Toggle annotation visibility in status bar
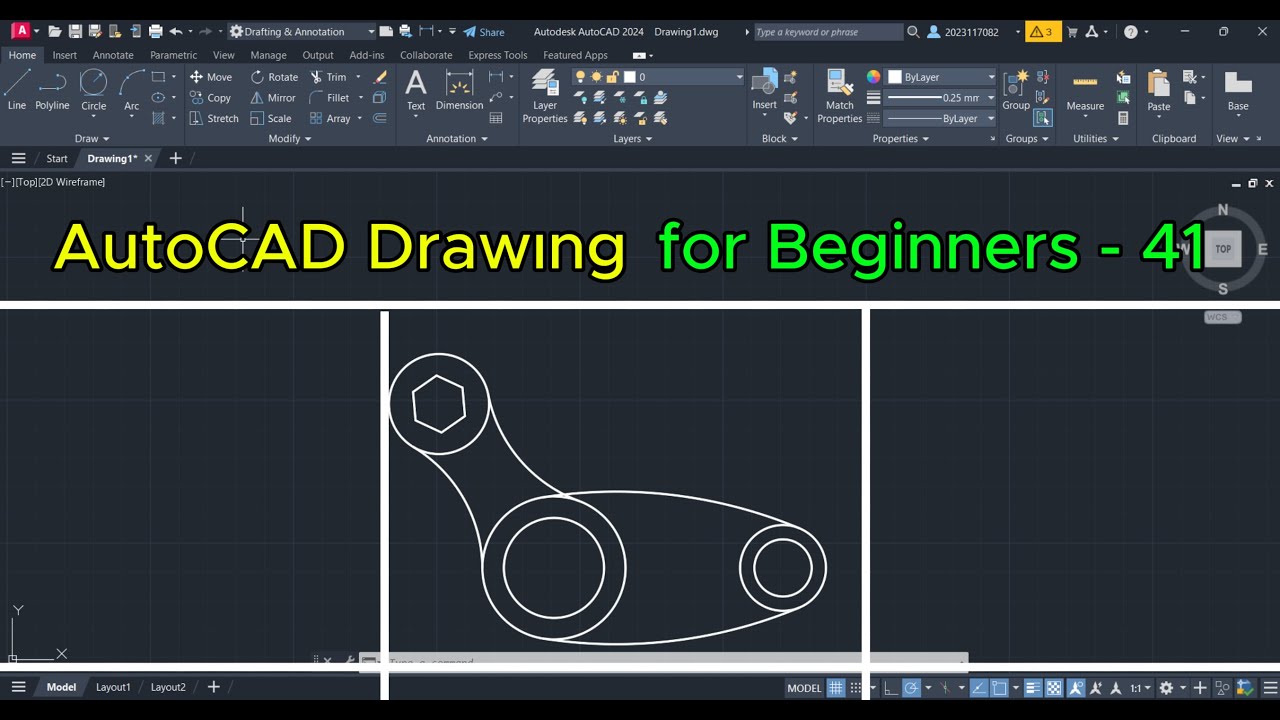The width and height of the screenshot is (1280, 720). point(1076,688)
